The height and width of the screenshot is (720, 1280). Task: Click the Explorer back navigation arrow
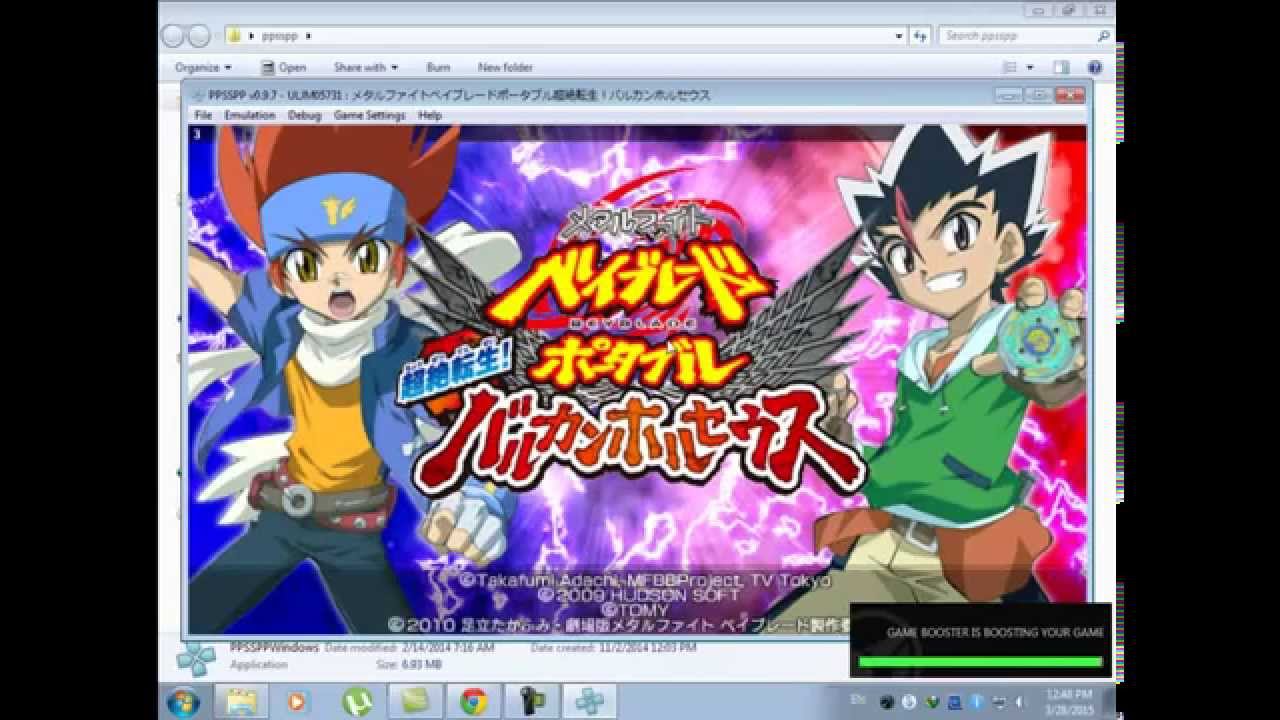click(172, 36)
